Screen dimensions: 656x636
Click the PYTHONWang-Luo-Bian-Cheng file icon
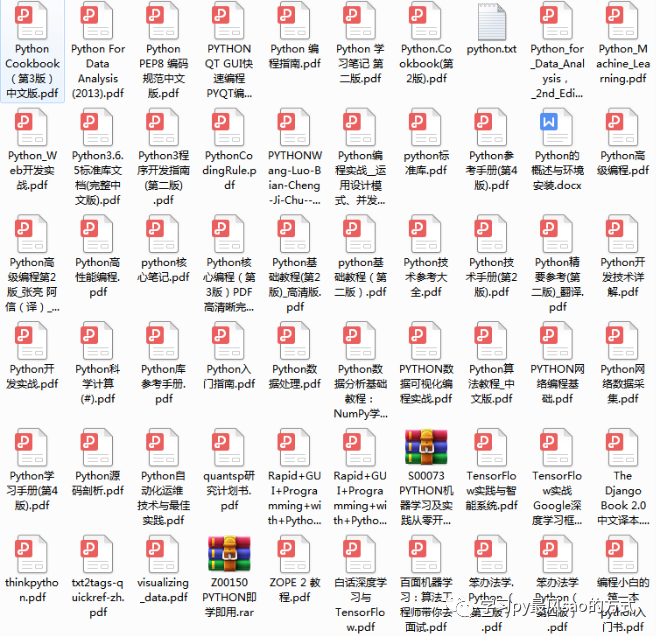tap(295, 127)
